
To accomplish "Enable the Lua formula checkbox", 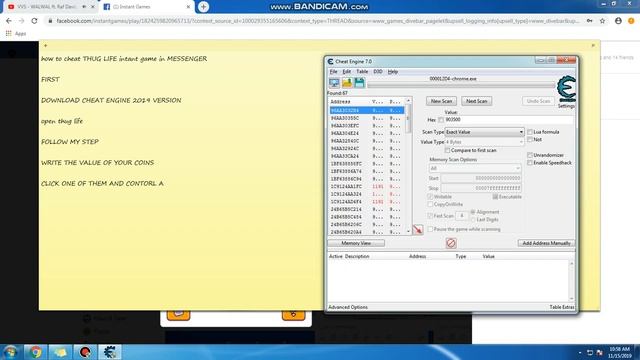I will pyautogui.click(x=530, y=132).
